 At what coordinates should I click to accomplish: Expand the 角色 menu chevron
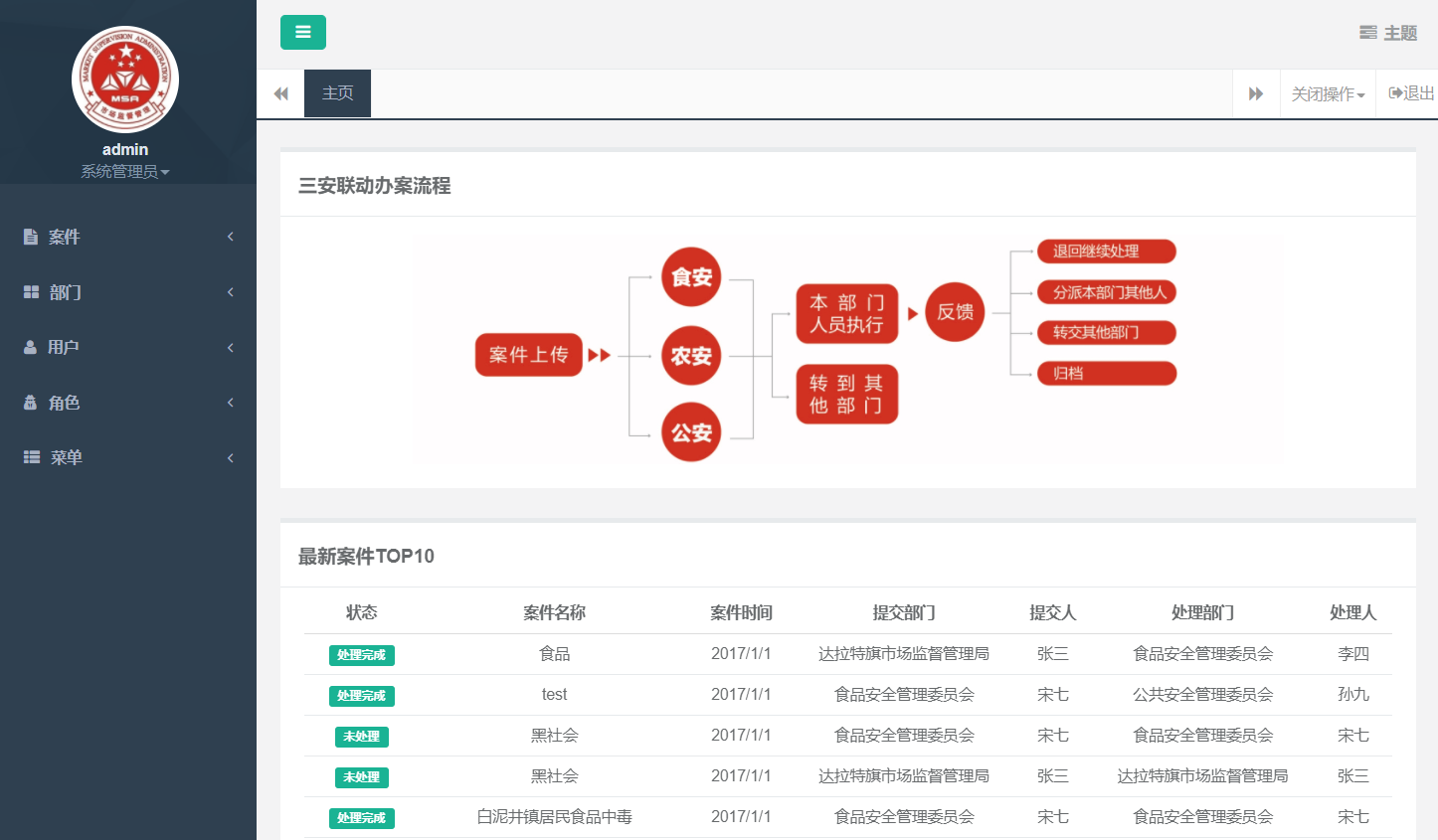(x=231, y=403)
